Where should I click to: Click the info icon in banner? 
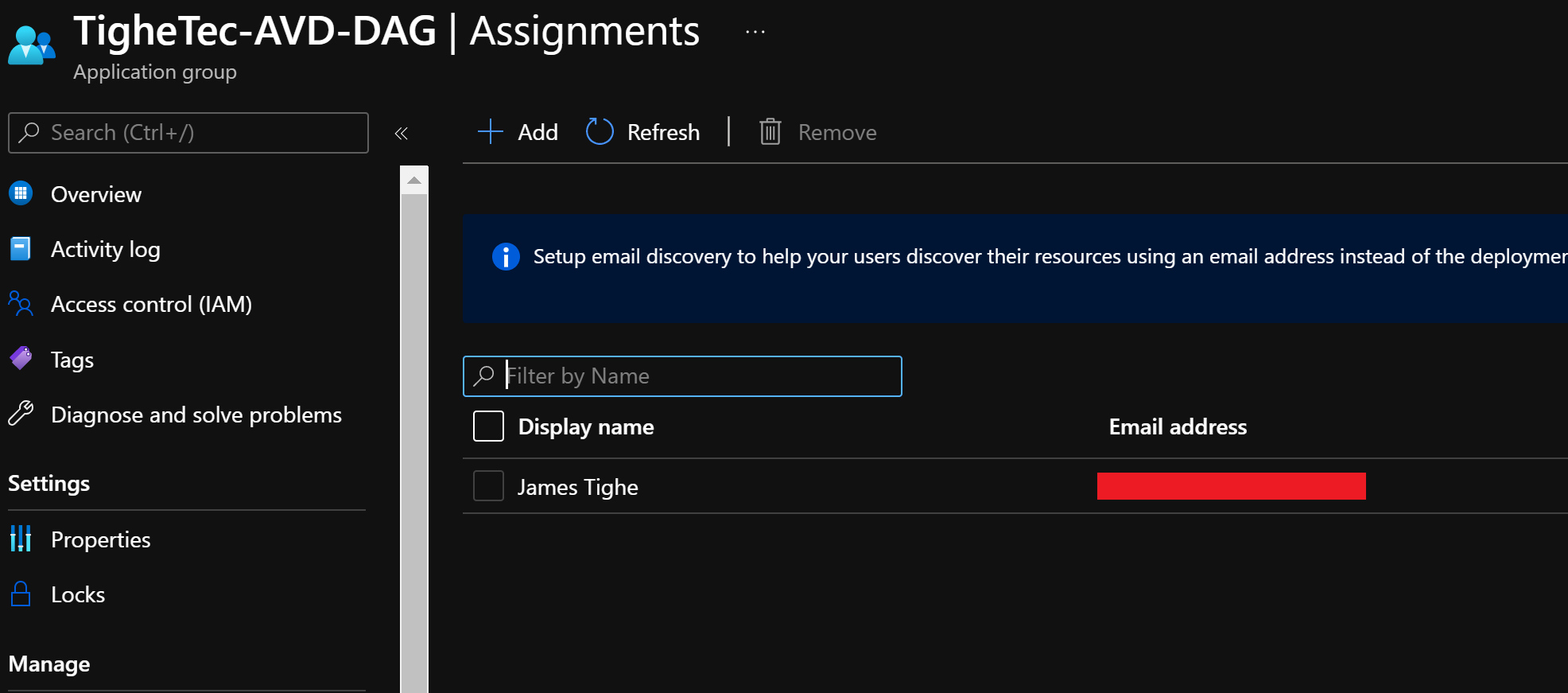click(506, 257)
